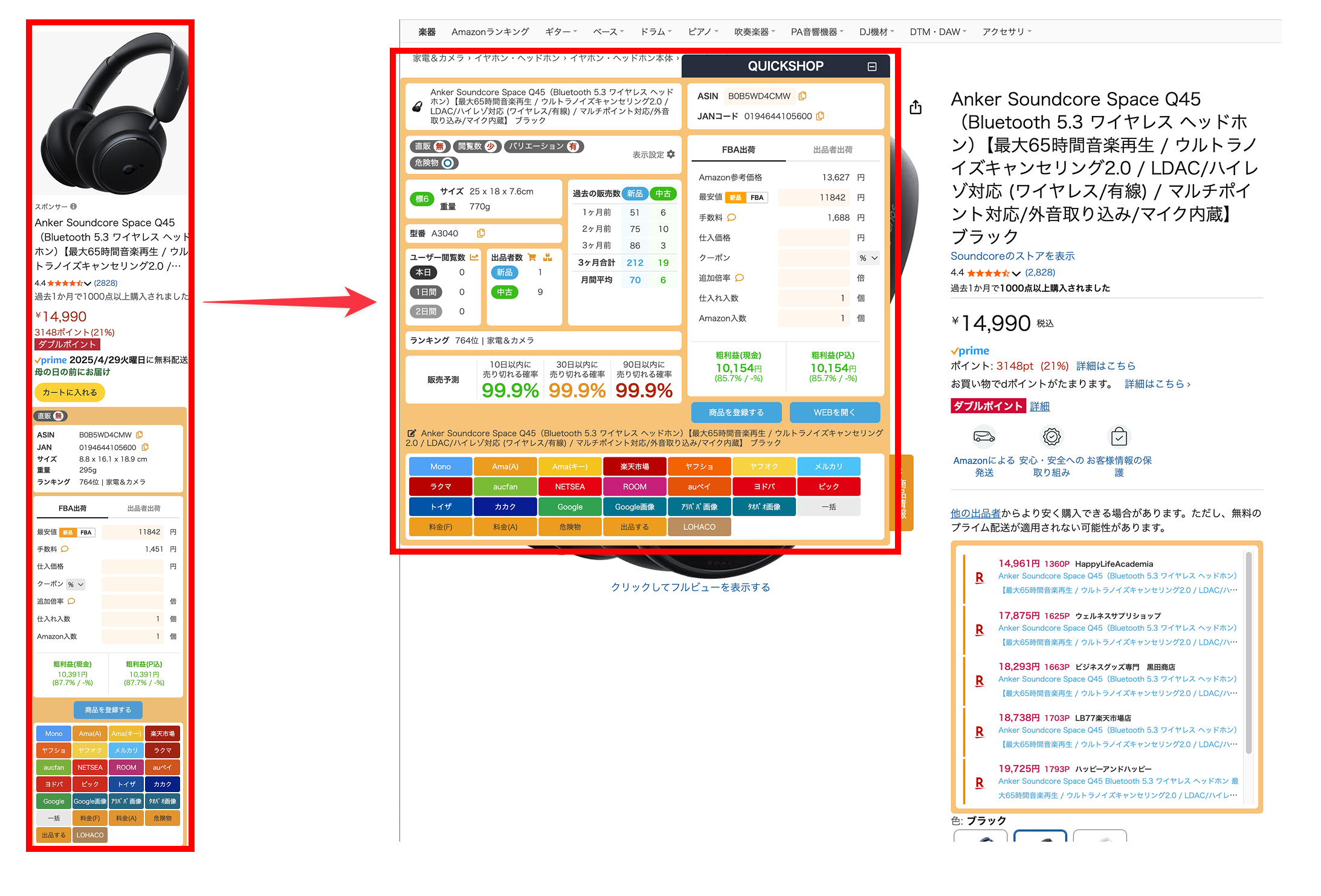
Task: Open 楽器 in top navigation
Action: 427,31
